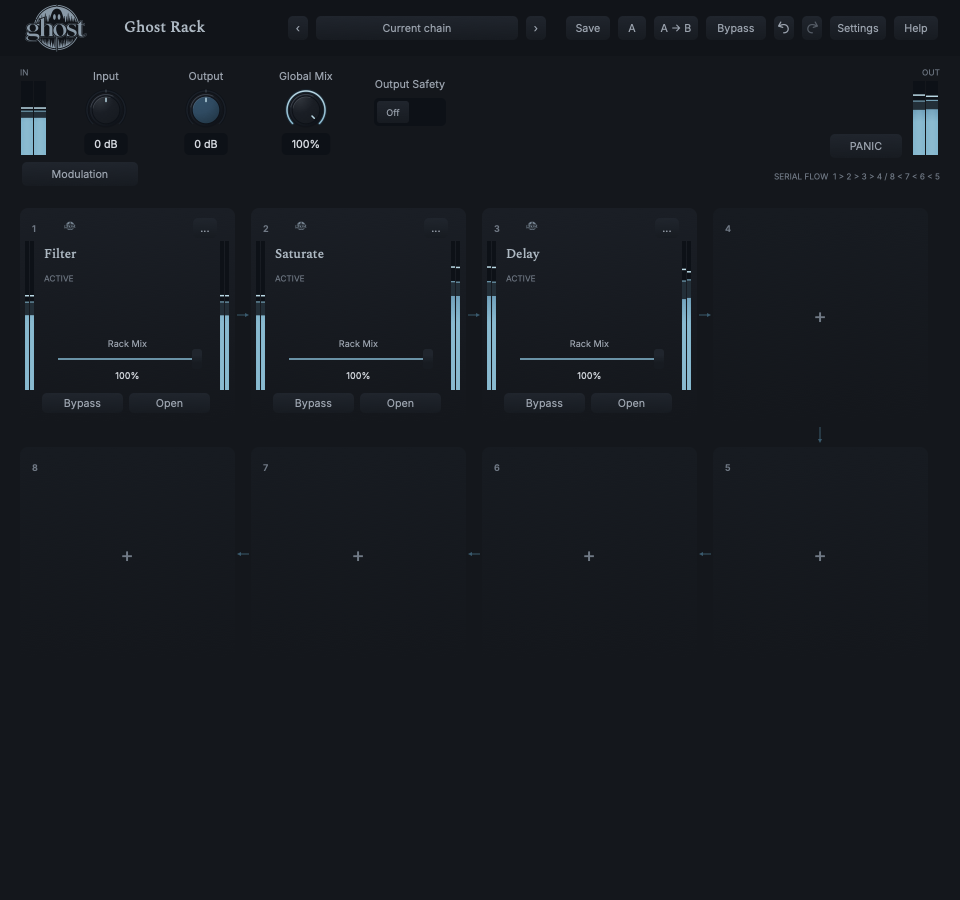Open the Delay slot options menu (...)
The height and width of the screenshot is (900, 960).
pos(667,228)
